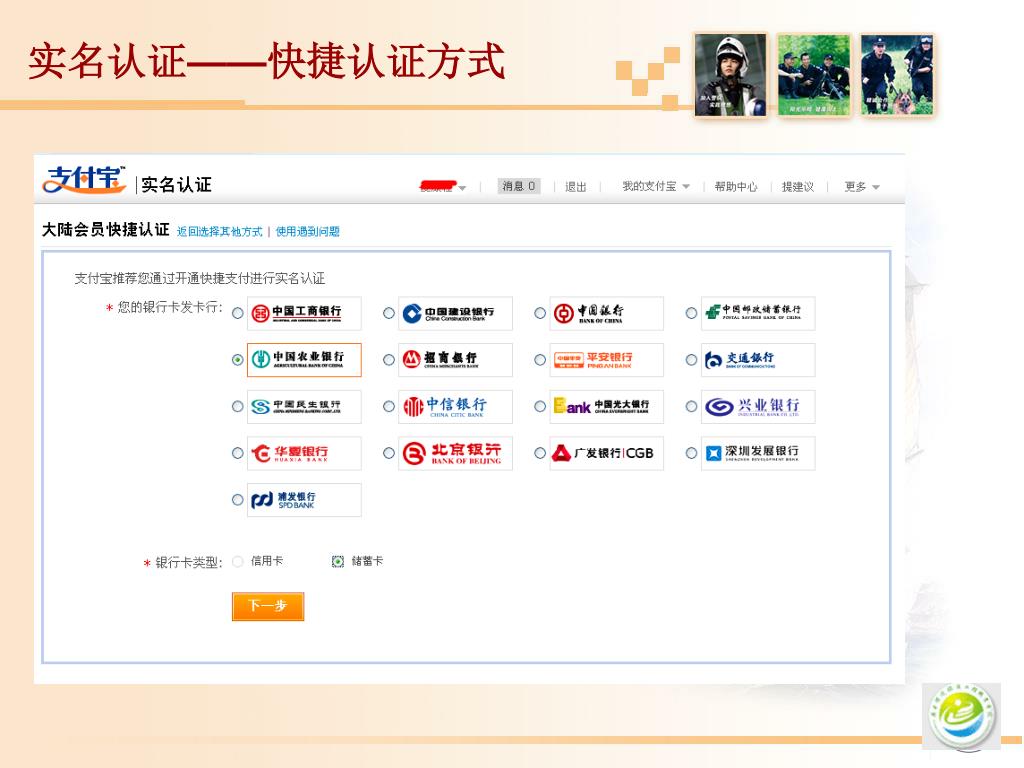Open 帮助中心 help center
This screenshot has height=768, width=1024.
pos(736,187)
